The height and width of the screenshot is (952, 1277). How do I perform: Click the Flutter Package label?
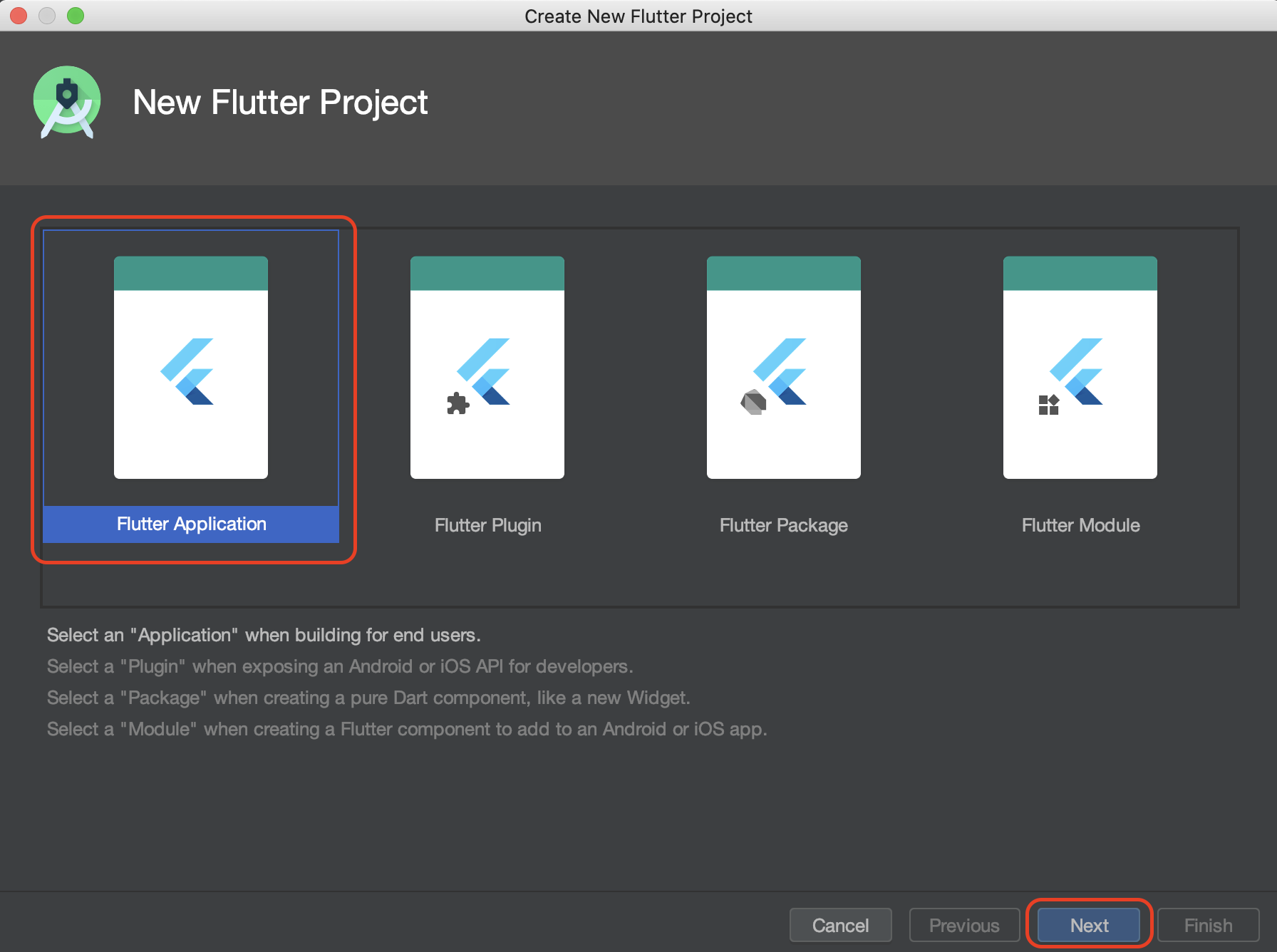click(x=784, y=525)
